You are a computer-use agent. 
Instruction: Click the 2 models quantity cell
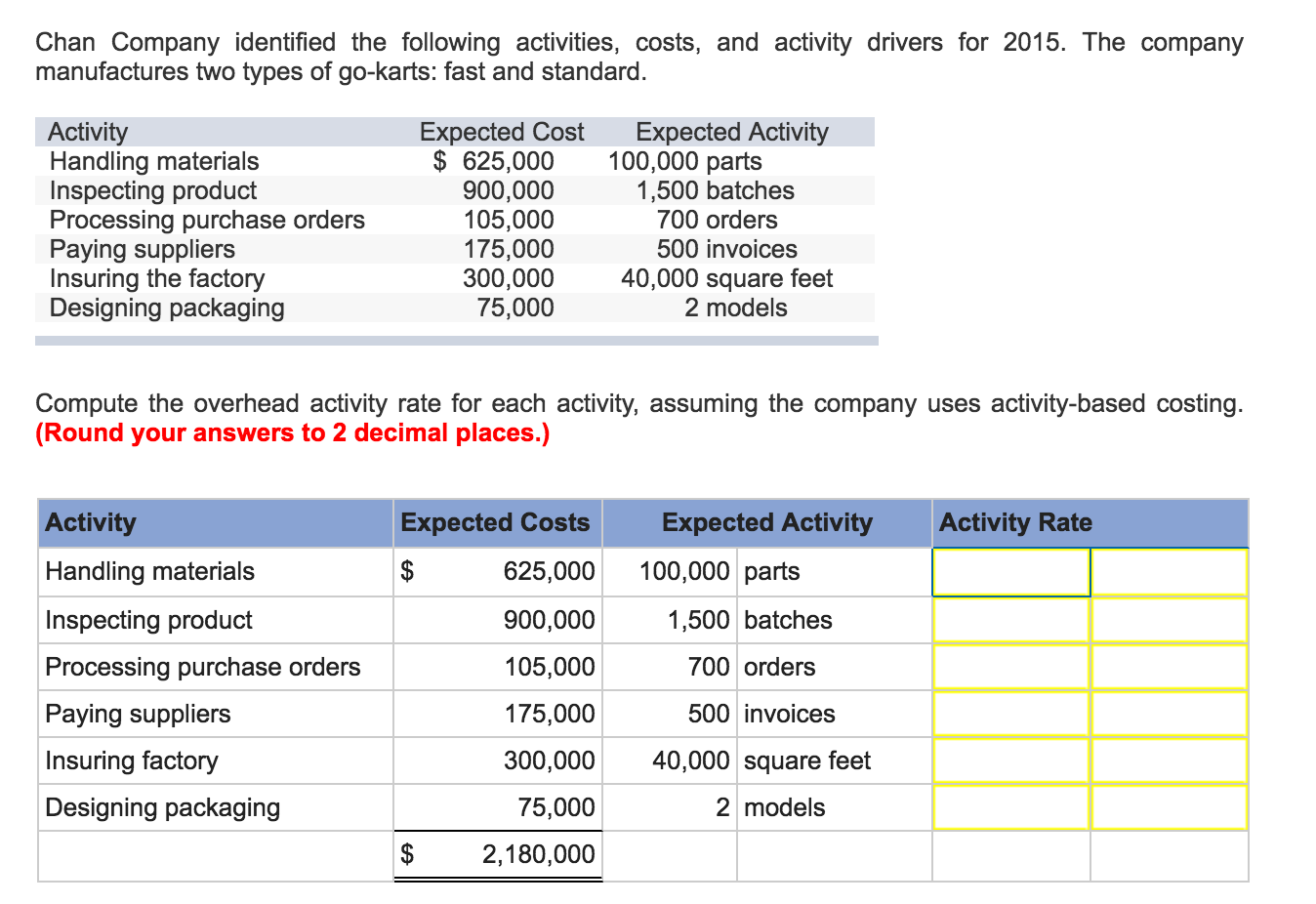(x=670, y=807)
